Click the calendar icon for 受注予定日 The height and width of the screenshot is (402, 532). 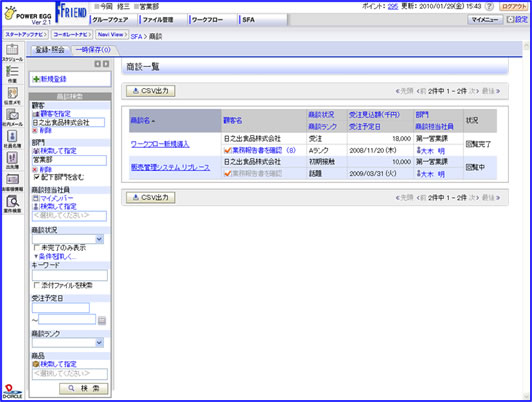click(x=102, y=320)
